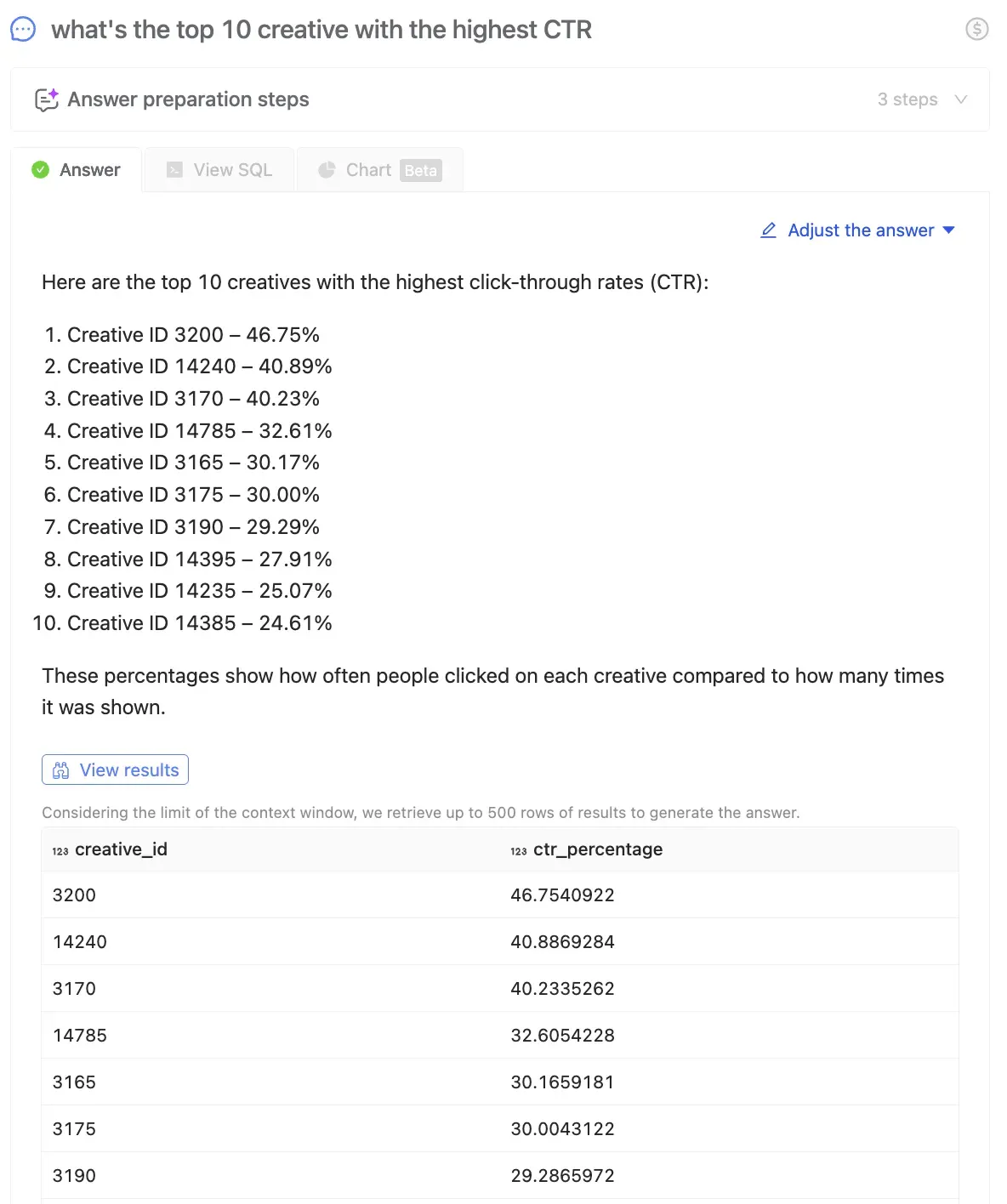Click the green checkmark on Answer tab
Viewport: 1007px width, 1204px height.
click(x=40, y=170)
